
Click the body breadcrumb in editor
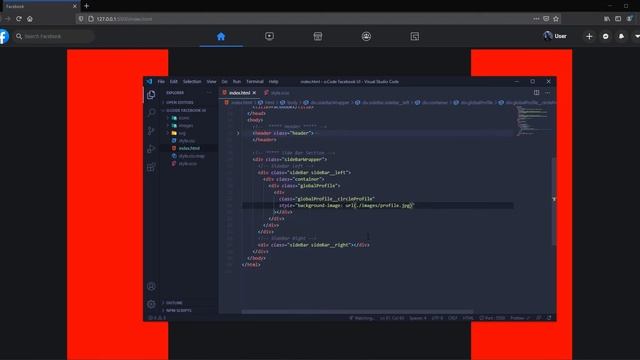point(289,102)
